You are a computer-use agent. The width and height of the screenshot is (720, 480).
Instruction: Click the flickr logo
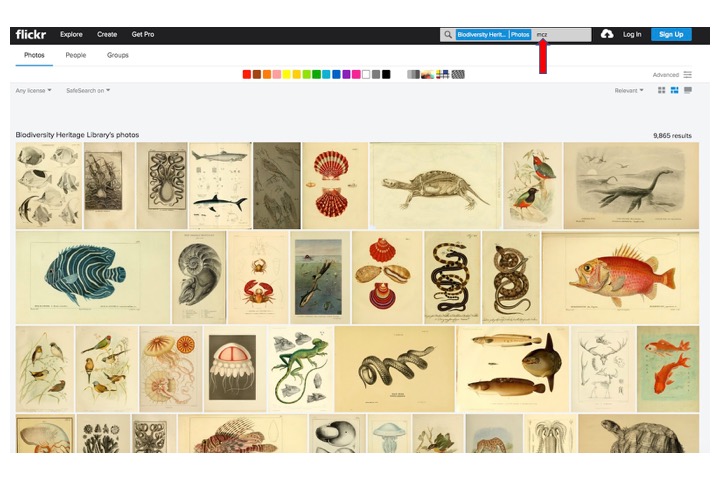[31, 34]
